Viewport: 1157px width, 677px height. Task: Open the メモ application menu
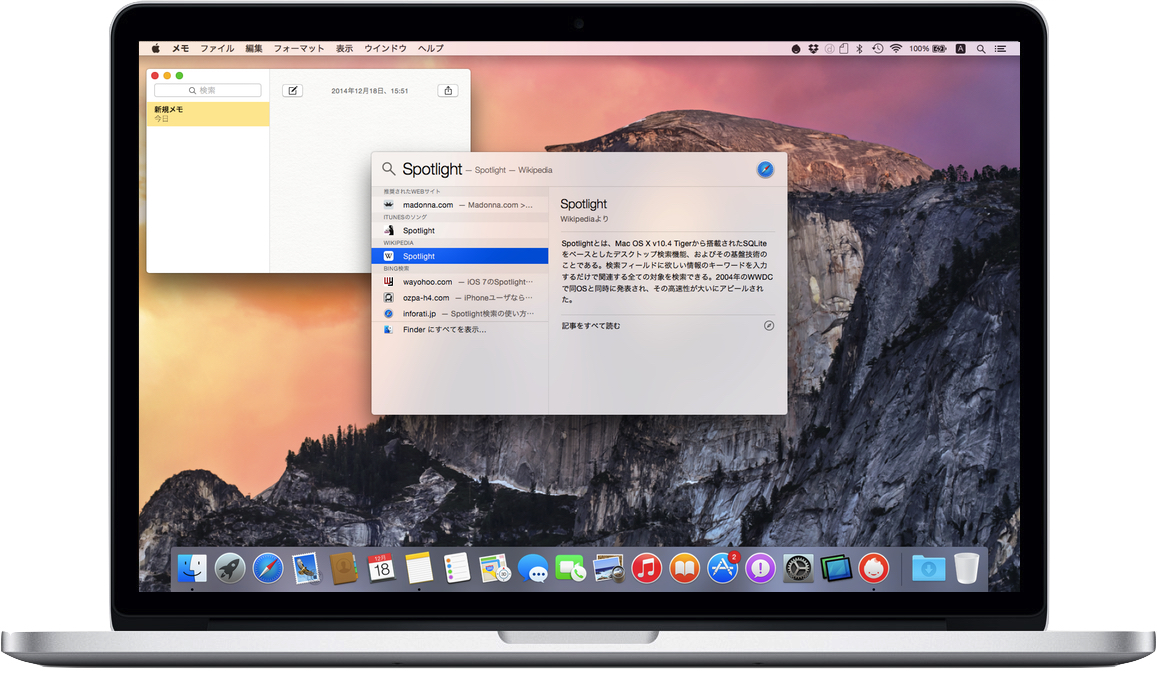click(181, 49)
